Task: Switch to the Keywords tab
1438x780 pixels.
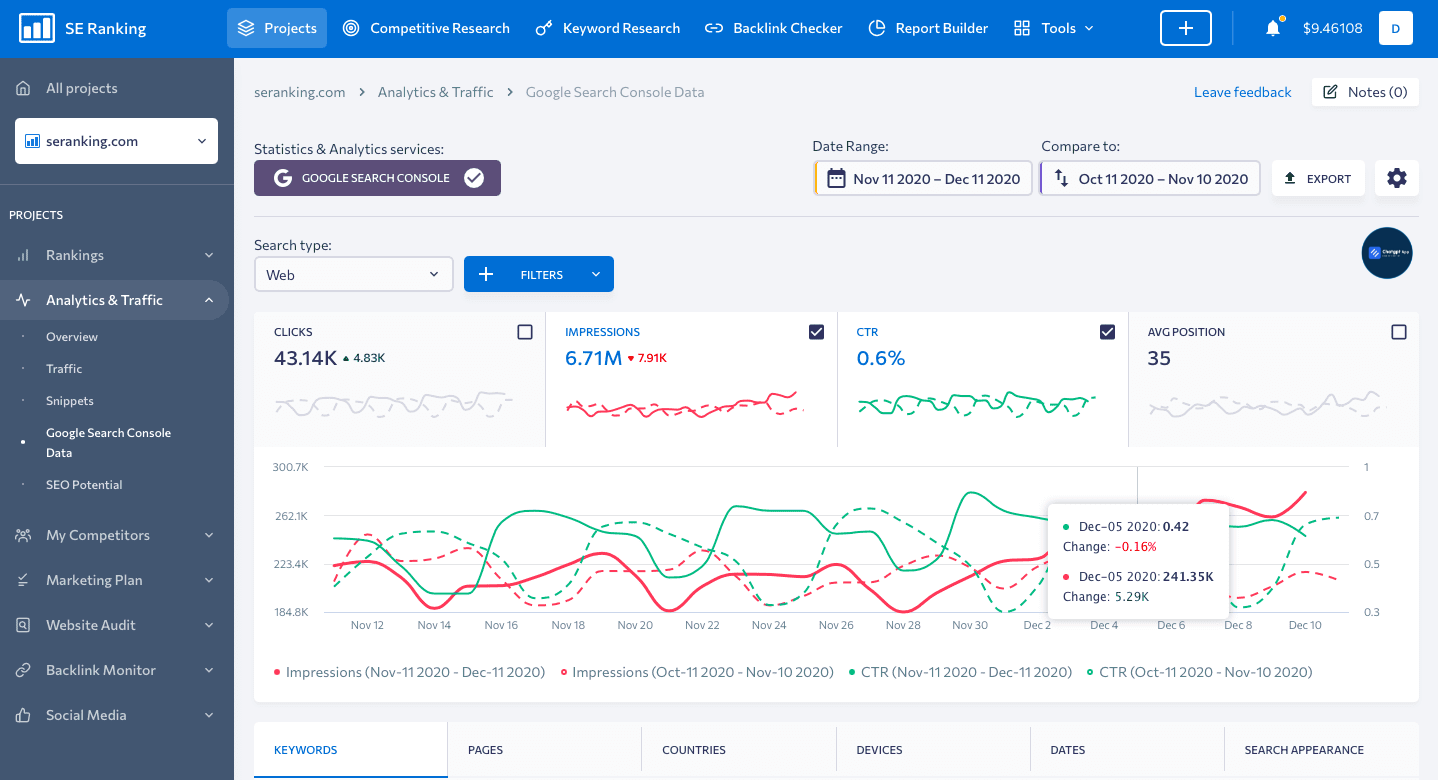Action: point(350,750)
